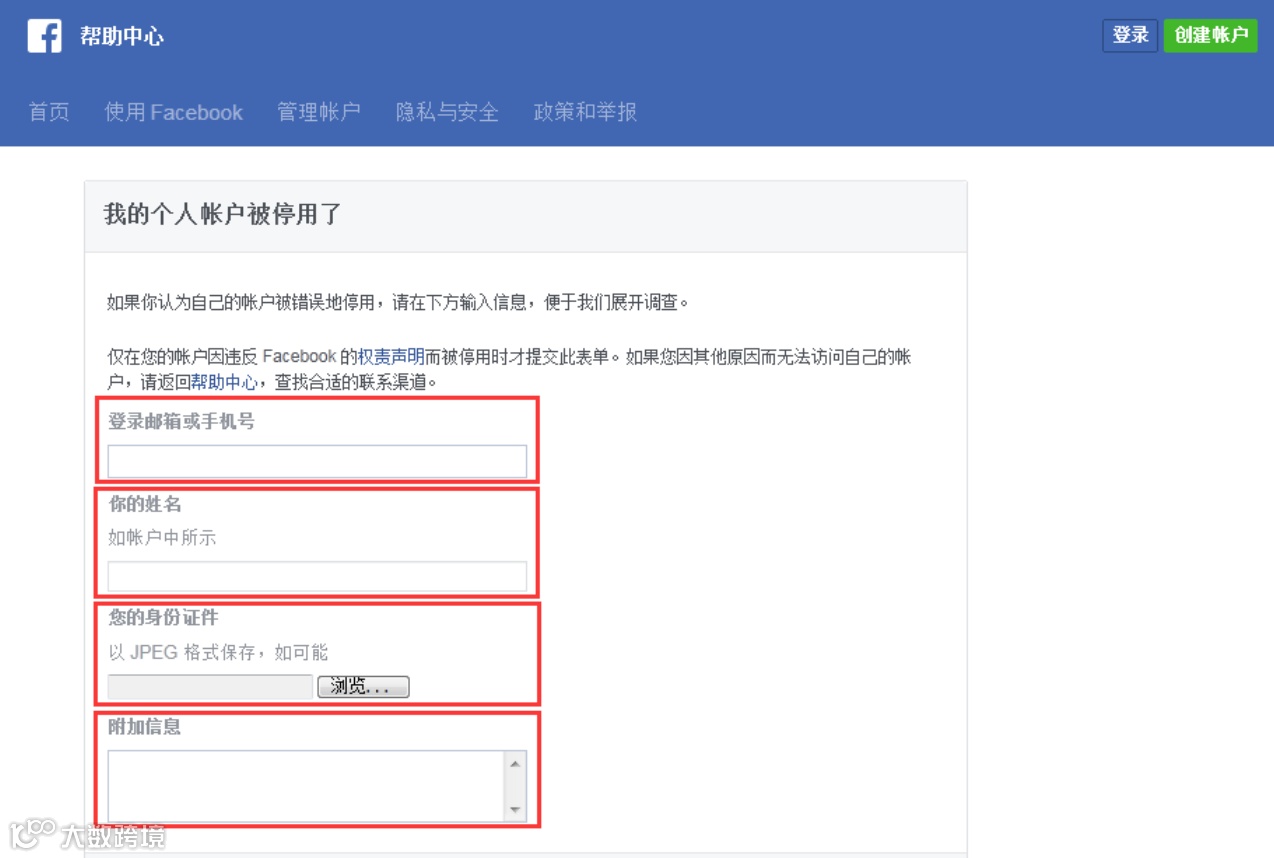
Task: Click the green 创建帐户 button
Action: [1210, 35]
